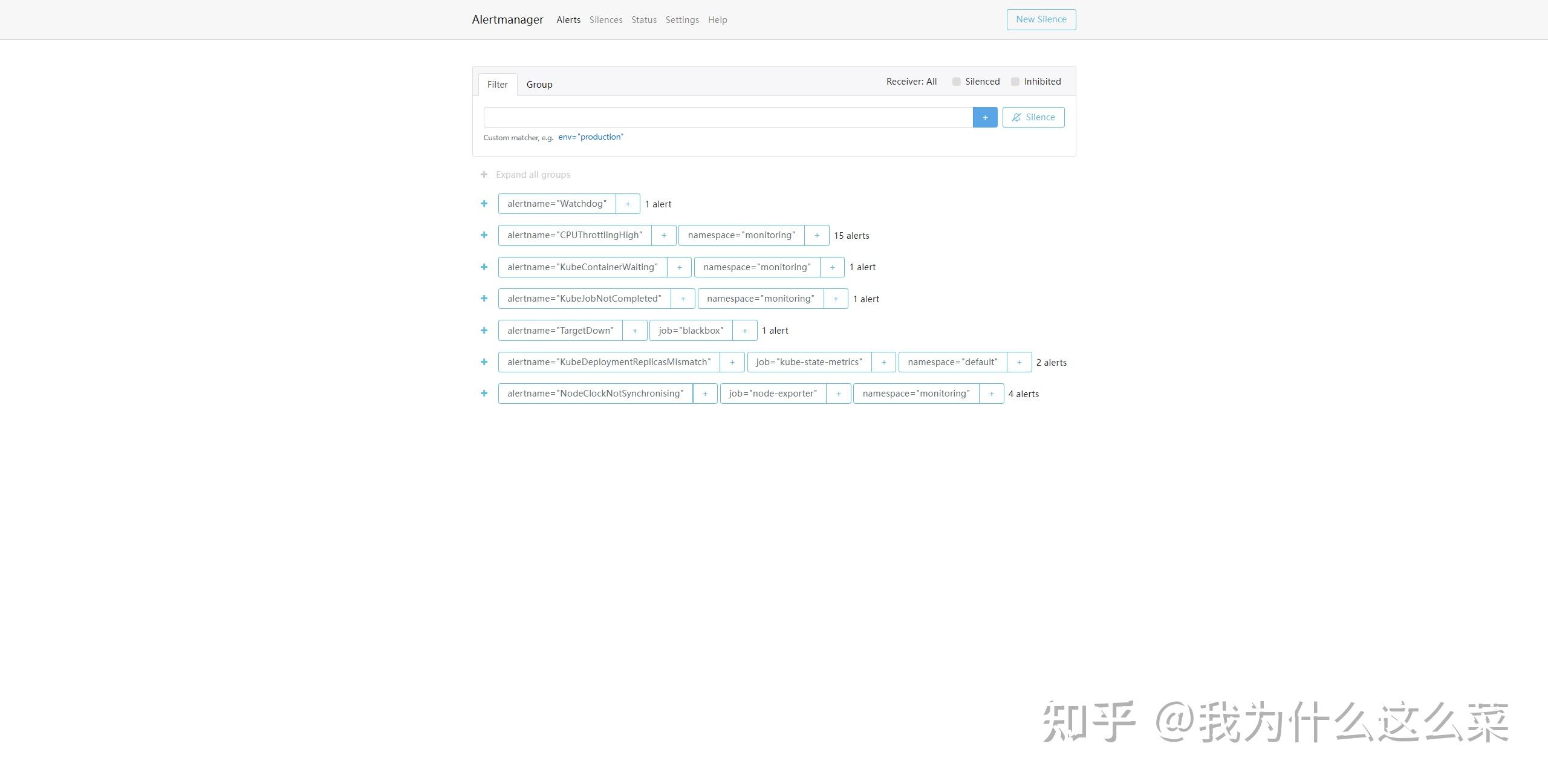
Task: Click the blue plus to add a custom matcher
Action: [x=985, y=117]
